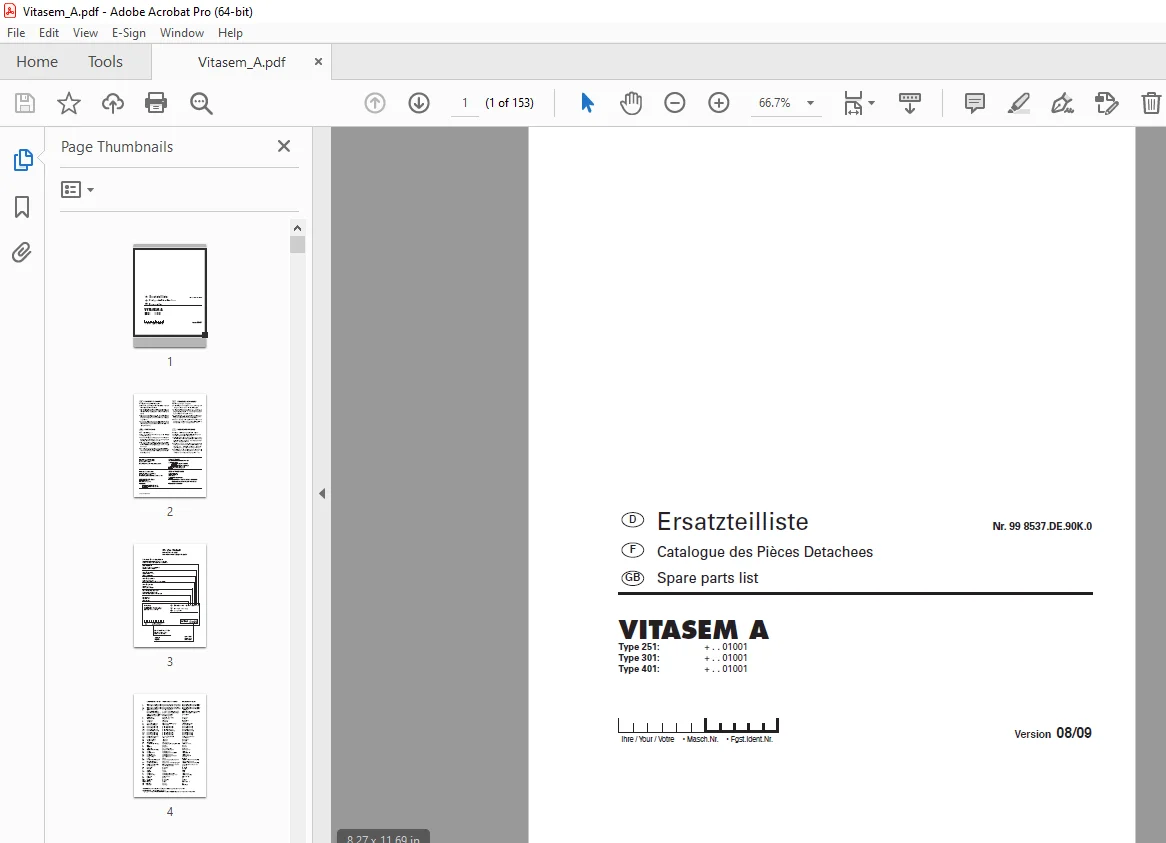This screenshot has height=843, width=1166.
Task: Select page 2 thumbnail
Action: [170, 445]
